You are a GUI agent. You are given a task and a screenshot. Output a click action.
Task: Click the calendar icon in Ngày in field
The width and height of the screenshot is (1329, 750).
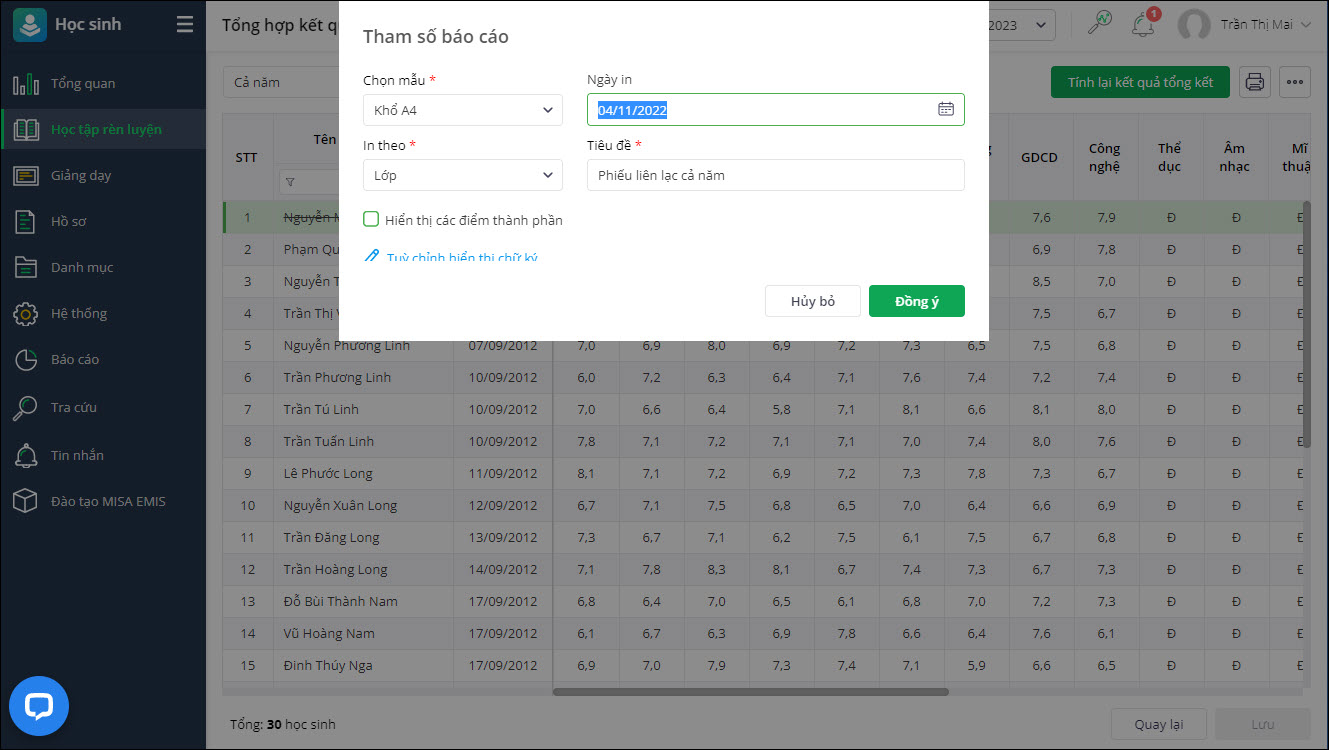coord(945,109)
